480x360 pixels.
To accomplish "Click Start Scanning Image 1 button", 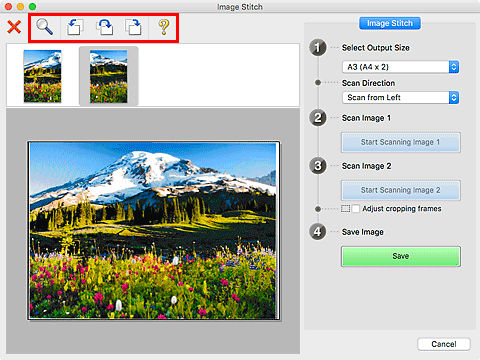I will pyautogui.click(x=400, y=142).
